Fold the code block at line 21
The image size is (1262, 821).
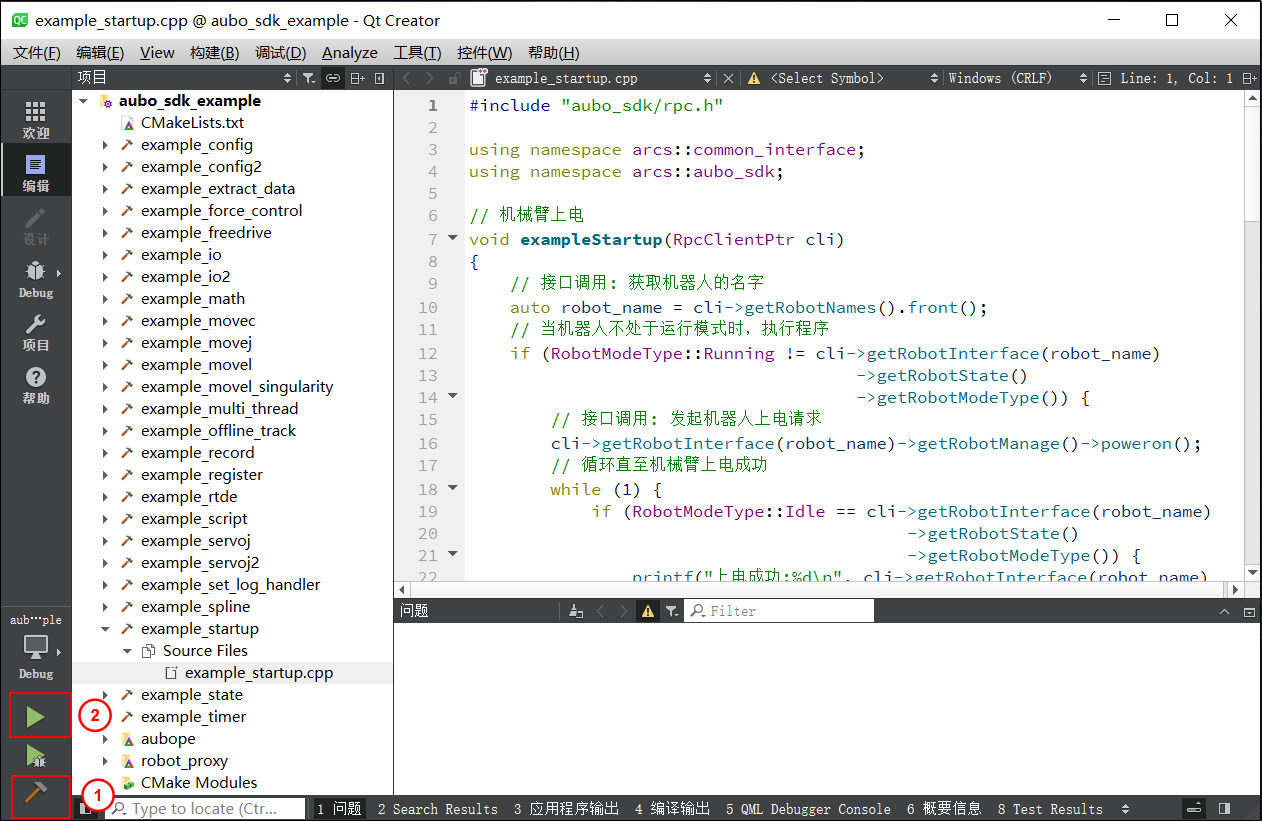click(x=452, y=554)
